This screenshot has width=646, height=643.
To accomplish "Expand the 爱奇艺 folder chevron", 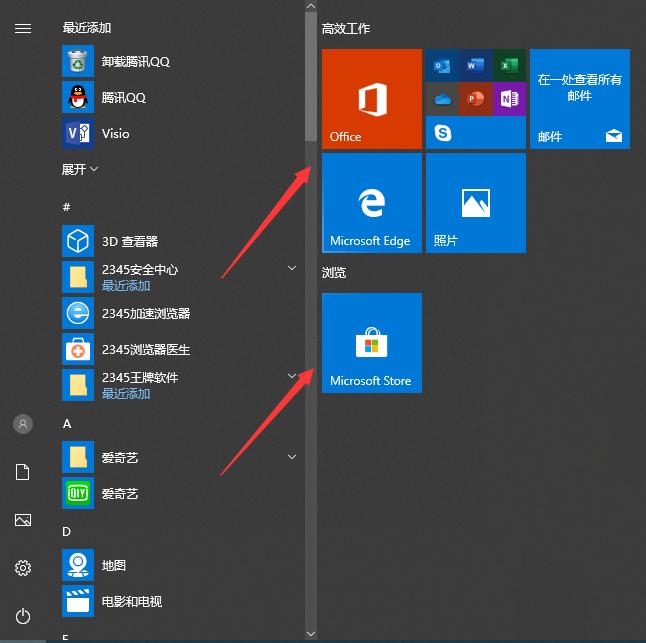I will pyautogui.click(x=292, y=457).
